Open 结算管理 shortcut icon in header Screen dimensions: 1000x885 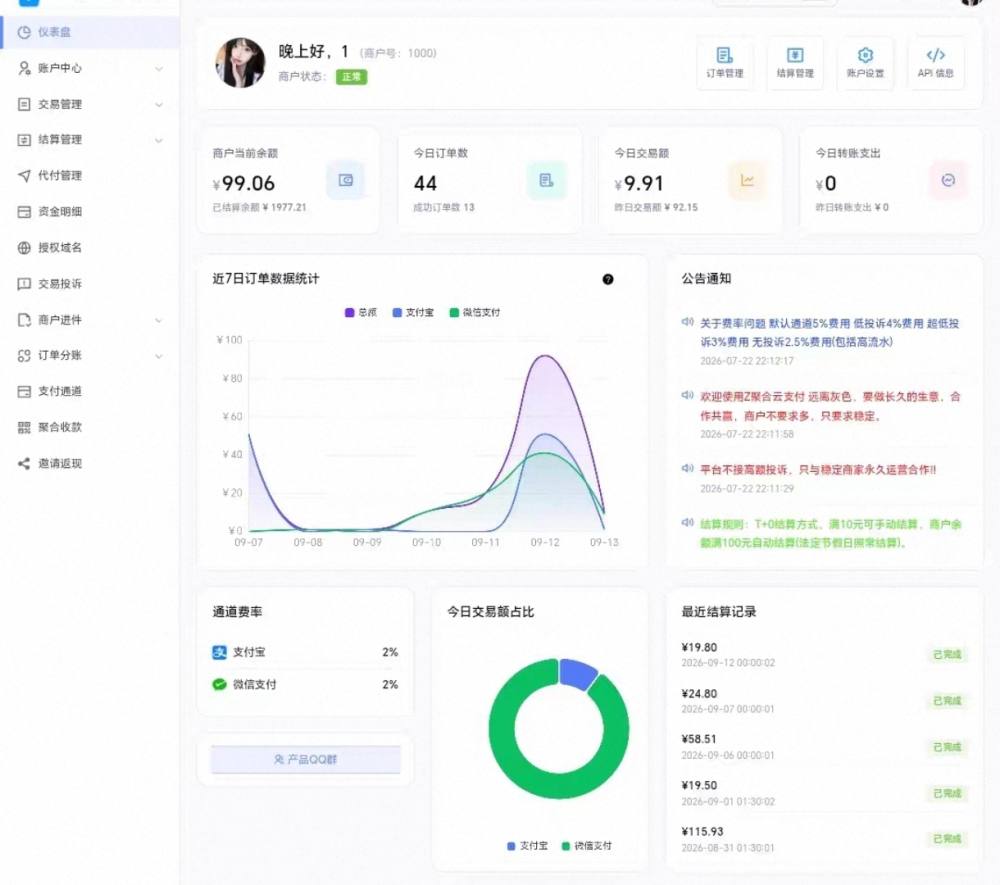coord(795,63)
